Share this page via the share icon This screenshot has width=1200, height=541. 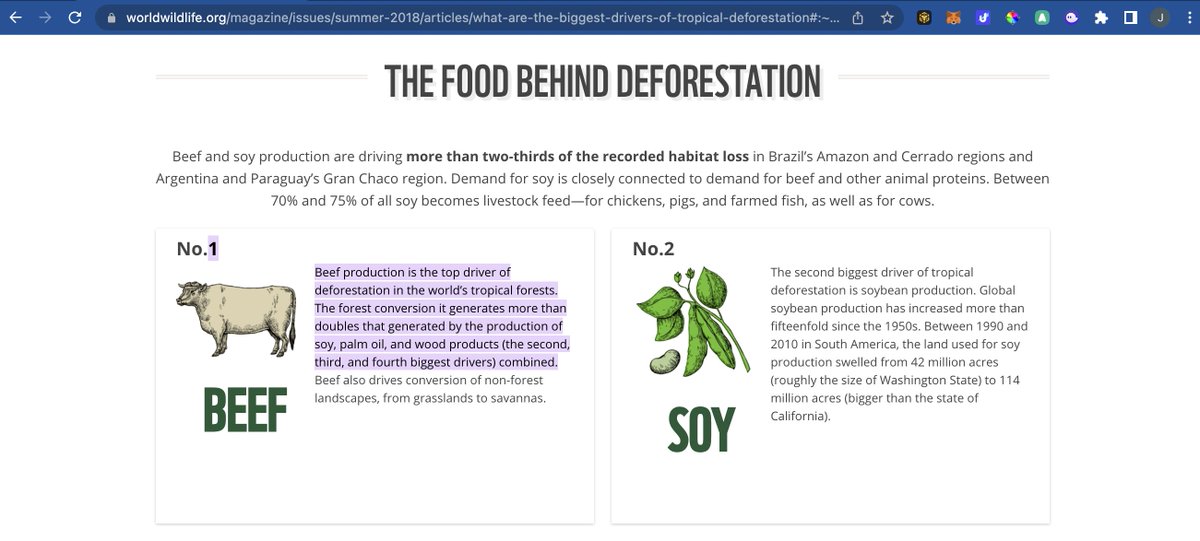coord(858,17)
